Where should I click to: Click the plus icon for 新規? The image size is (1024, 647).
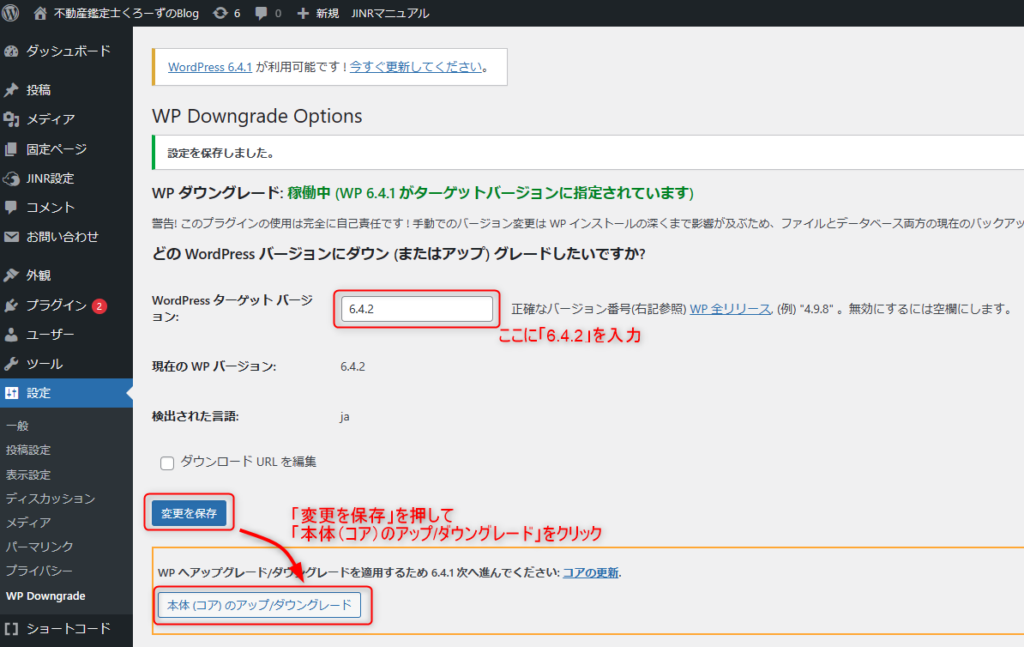click(x=302, y=13)
